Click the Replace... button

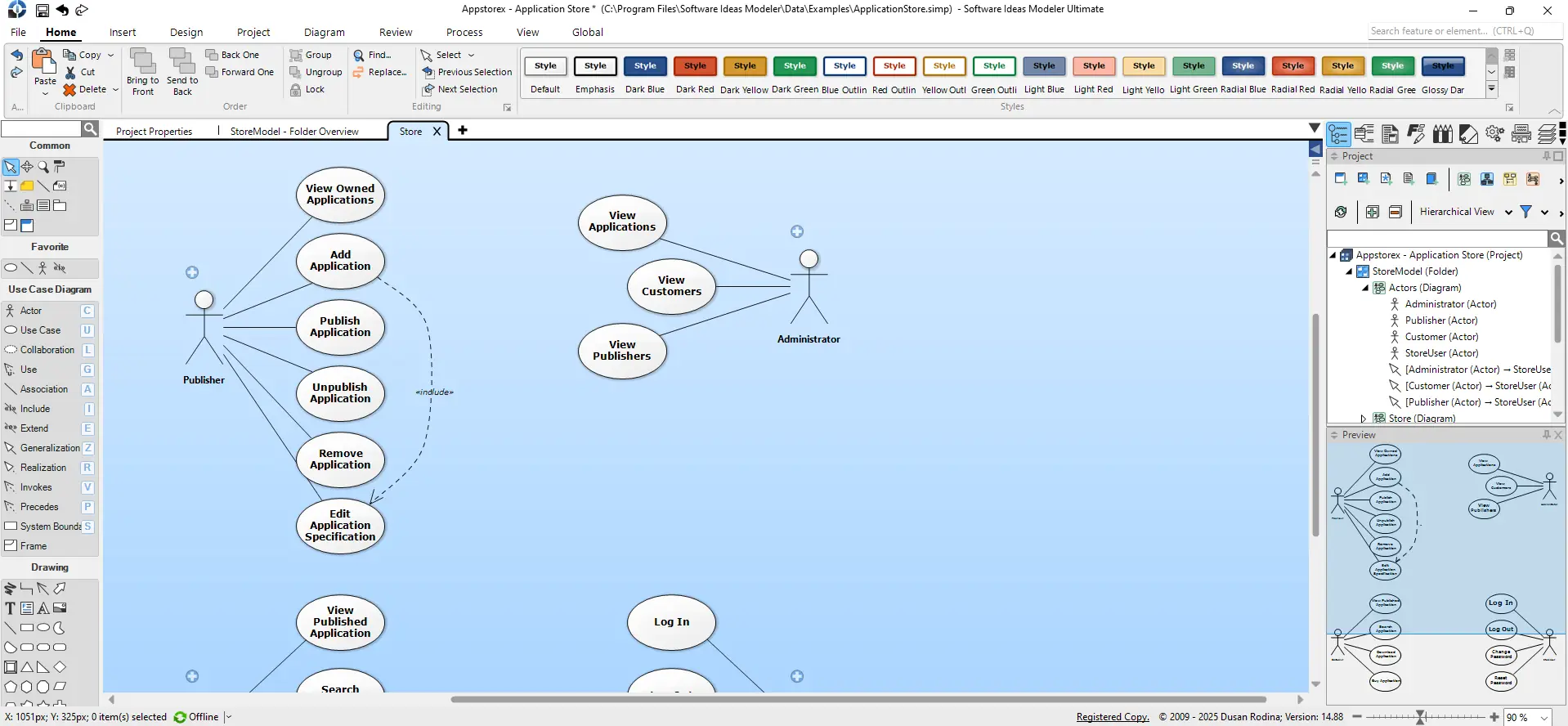(380, 72)
